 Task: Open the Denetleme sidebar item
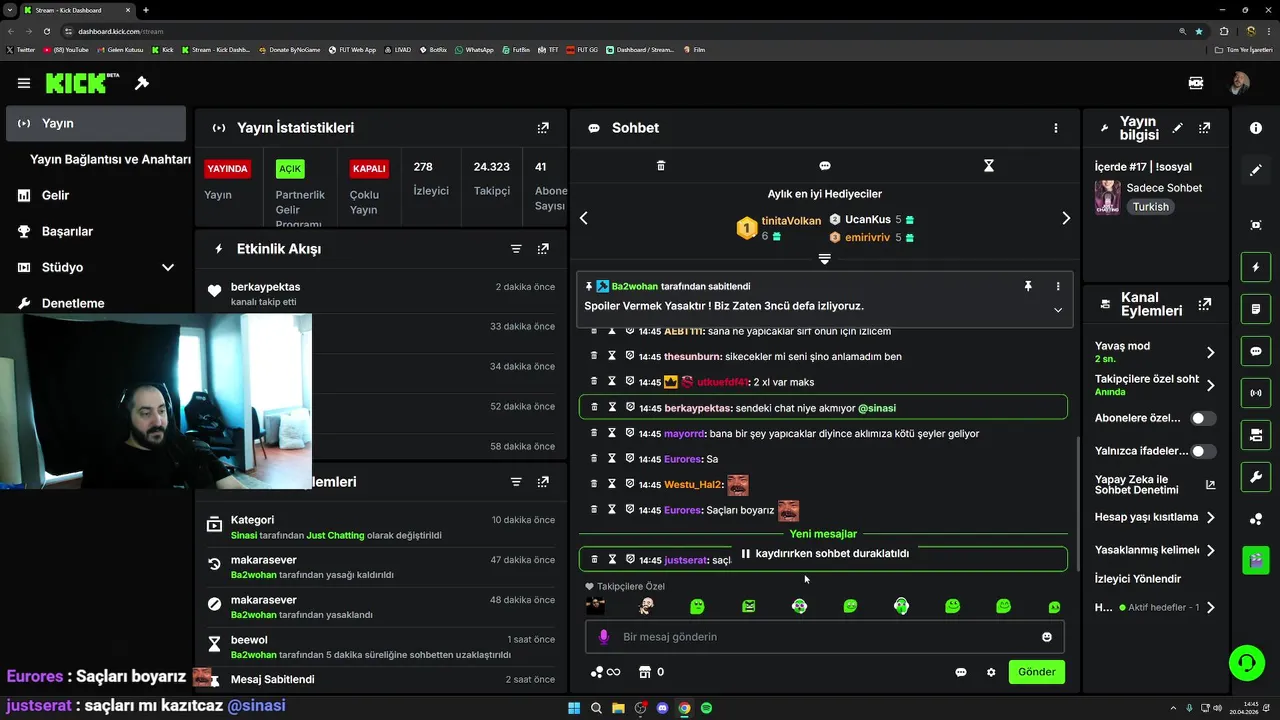pyautogui.click(x=73, y=303)
